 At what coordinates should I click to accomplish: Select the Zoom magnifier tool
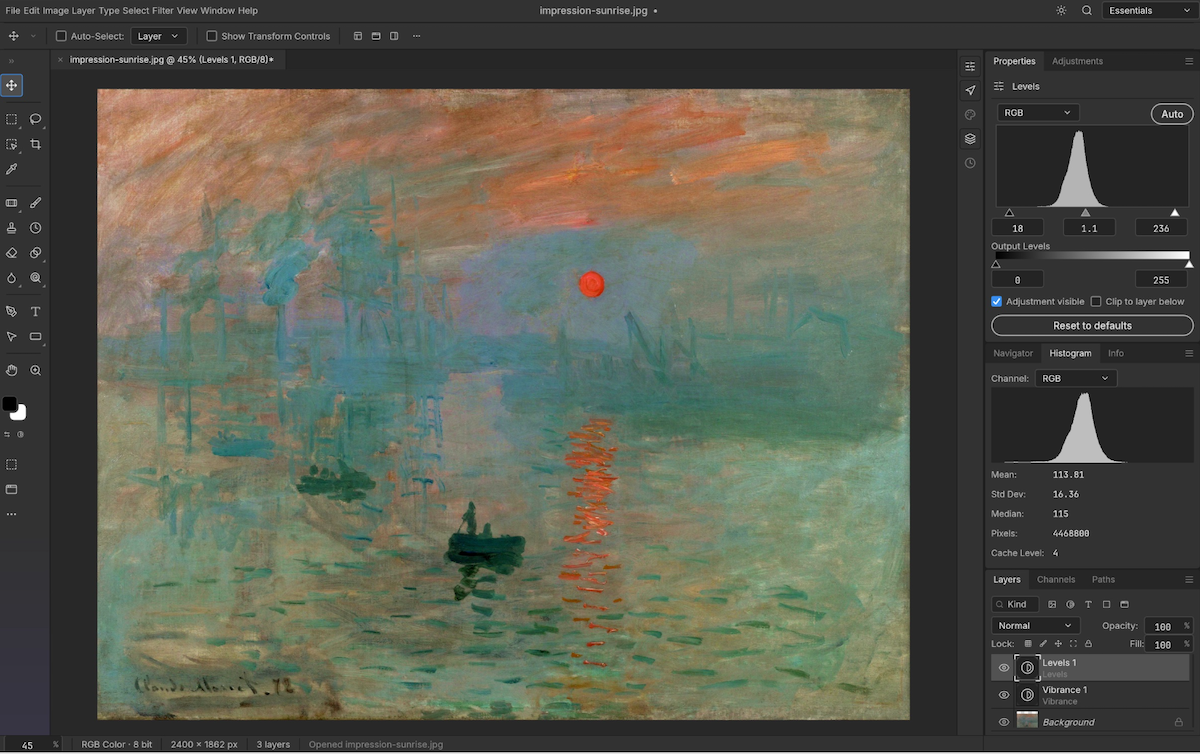click(x=36, y=370)
